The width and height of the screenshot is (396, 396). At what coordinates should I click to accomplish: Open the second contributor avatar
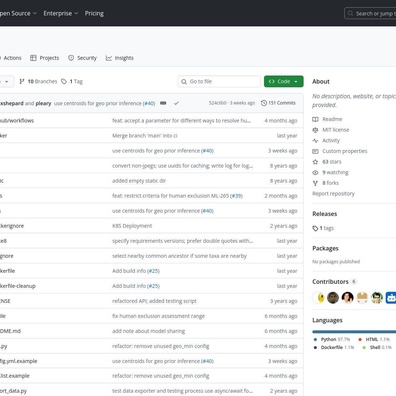pyautogui.click(x=333, y=297)
